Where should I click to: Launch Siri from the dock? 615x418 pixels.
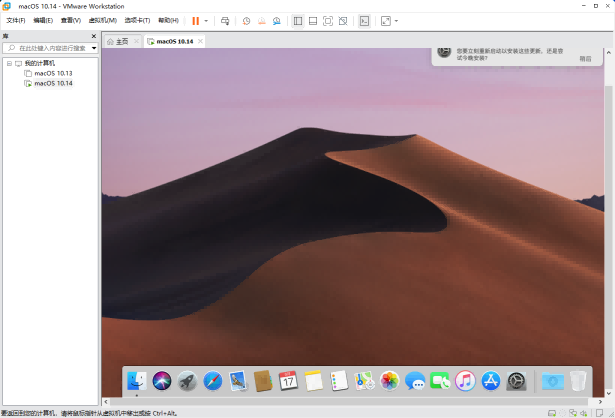coord(162,381)
